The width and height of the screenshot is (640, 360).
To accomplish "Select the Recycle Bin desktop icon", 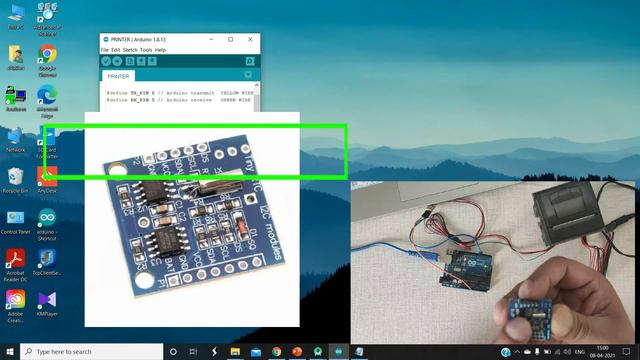I will pos(16,180).
